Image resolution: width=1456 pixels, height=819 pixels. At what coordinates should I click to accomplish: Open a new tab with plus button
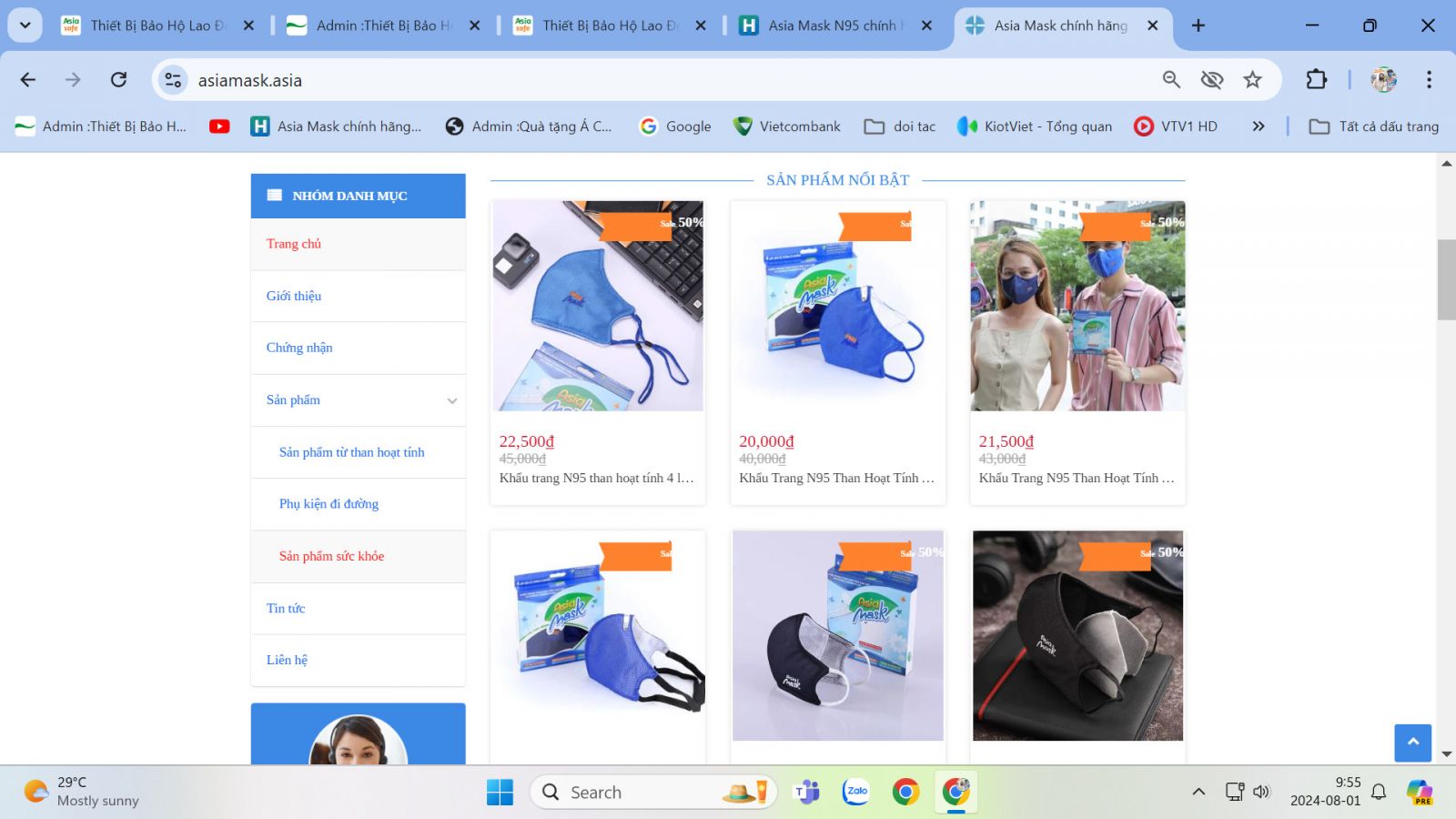coord(1198,25)
